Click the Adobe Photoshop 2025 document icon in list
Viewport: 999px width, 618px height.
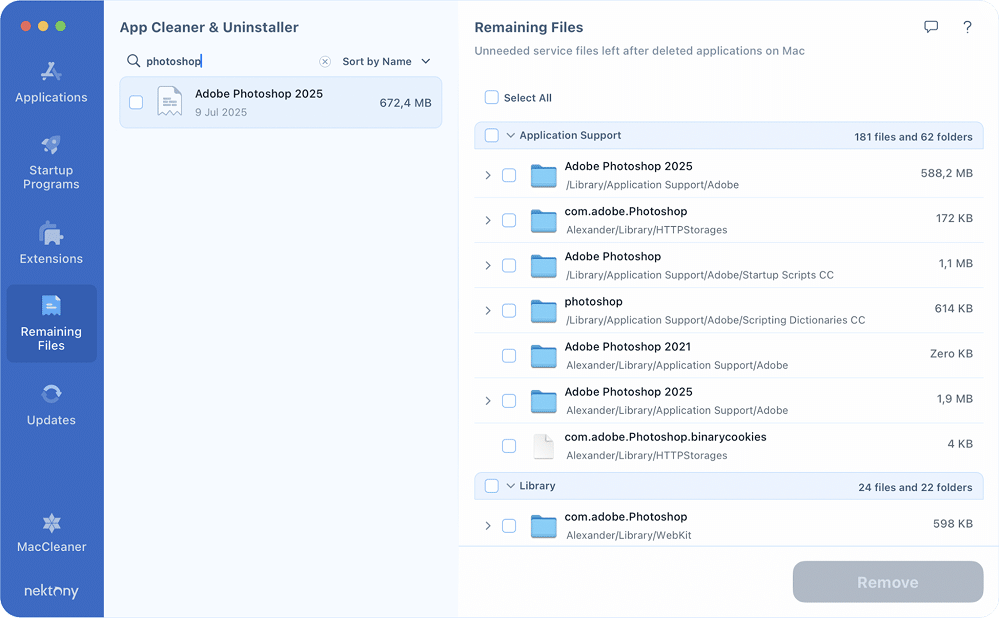tap(169, 102)
